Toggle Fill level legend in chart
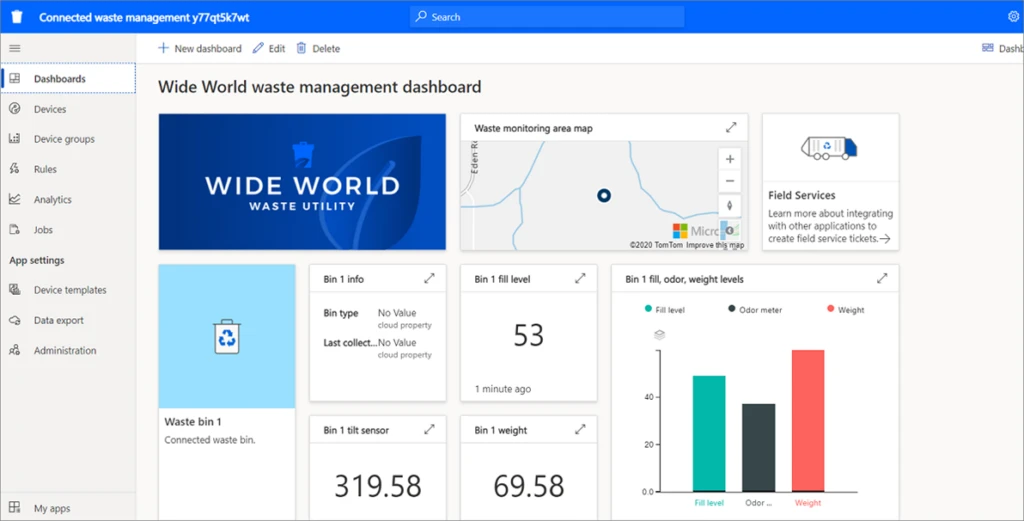 point(665,309)
